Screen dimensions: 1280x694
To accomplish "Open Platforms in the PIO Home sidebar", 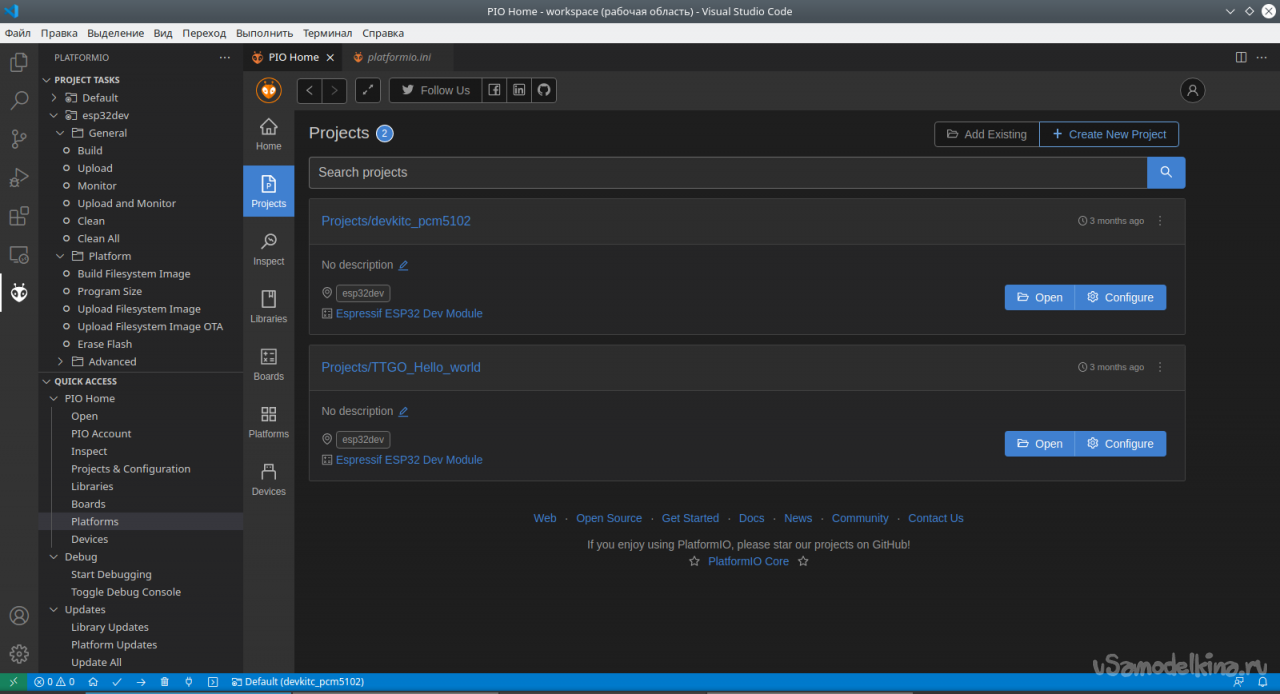I will 269,422.
